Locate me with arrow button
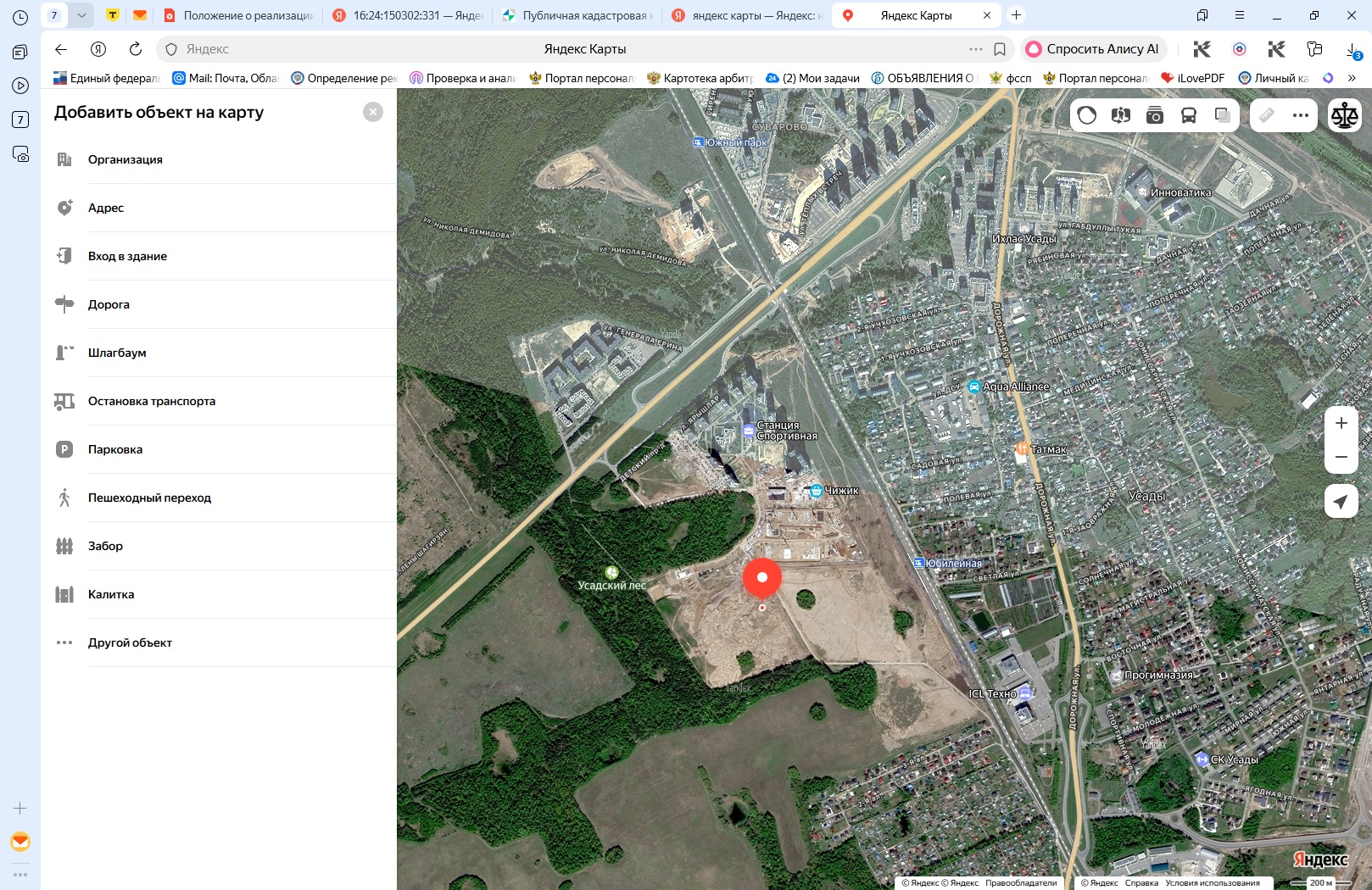This screenshot has height=890, width=1372. [x=1341, y=502]
